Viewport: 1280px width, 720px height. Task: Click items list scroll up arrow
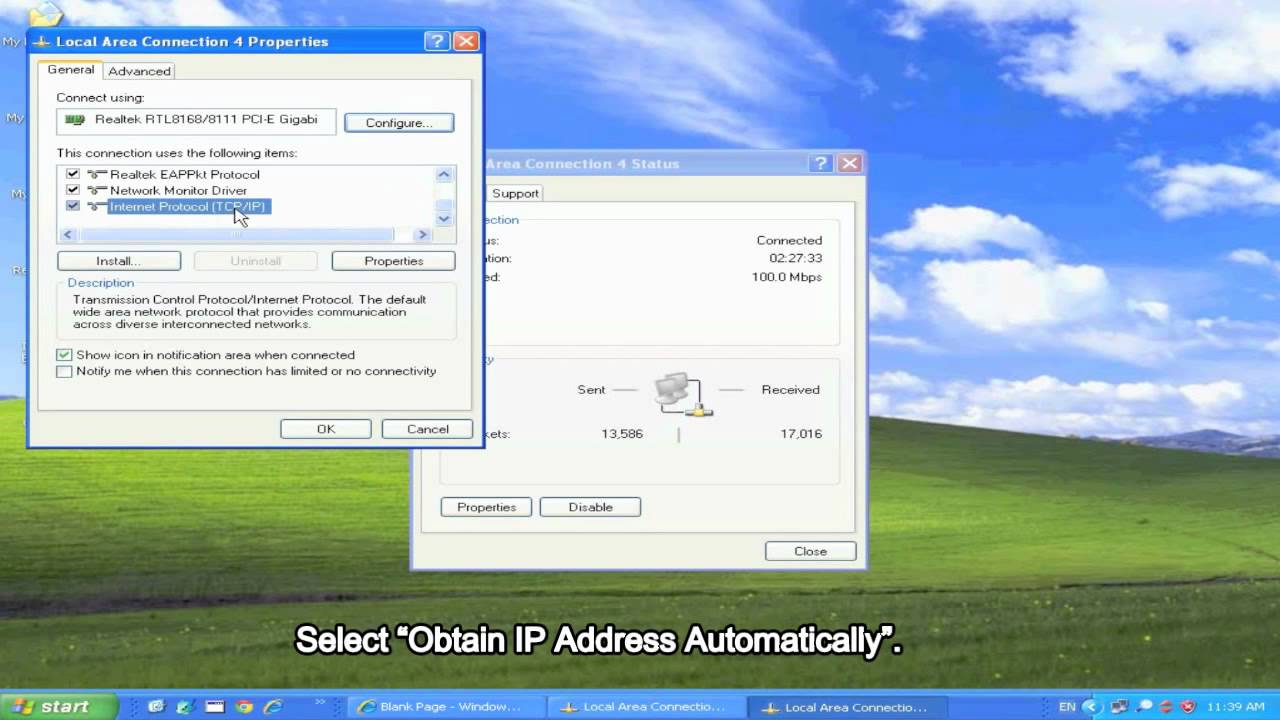click(444, 174)
